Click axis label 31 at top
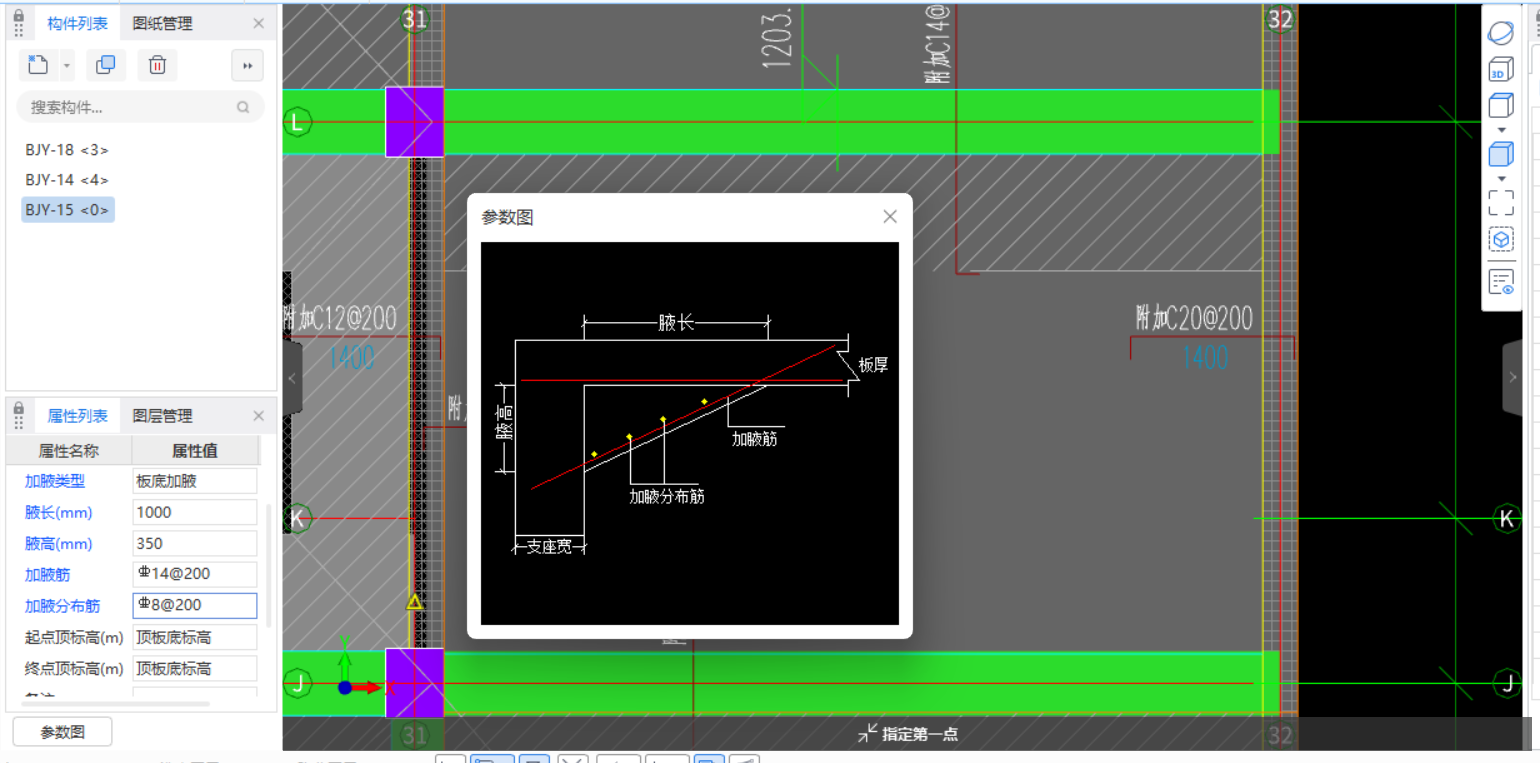The width and height of the screenshot is (1540, 763). click(x=414, y=19)
